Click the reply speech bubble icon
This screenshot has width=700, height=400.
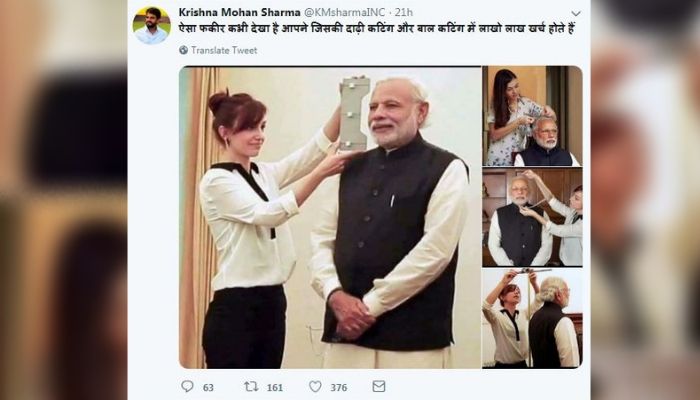point(187,386)
